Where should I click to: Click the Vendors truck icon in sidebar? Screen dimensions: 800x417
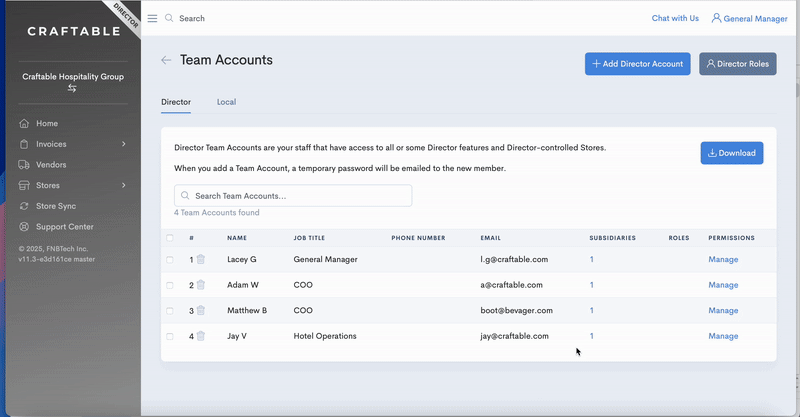coord(24,165)
